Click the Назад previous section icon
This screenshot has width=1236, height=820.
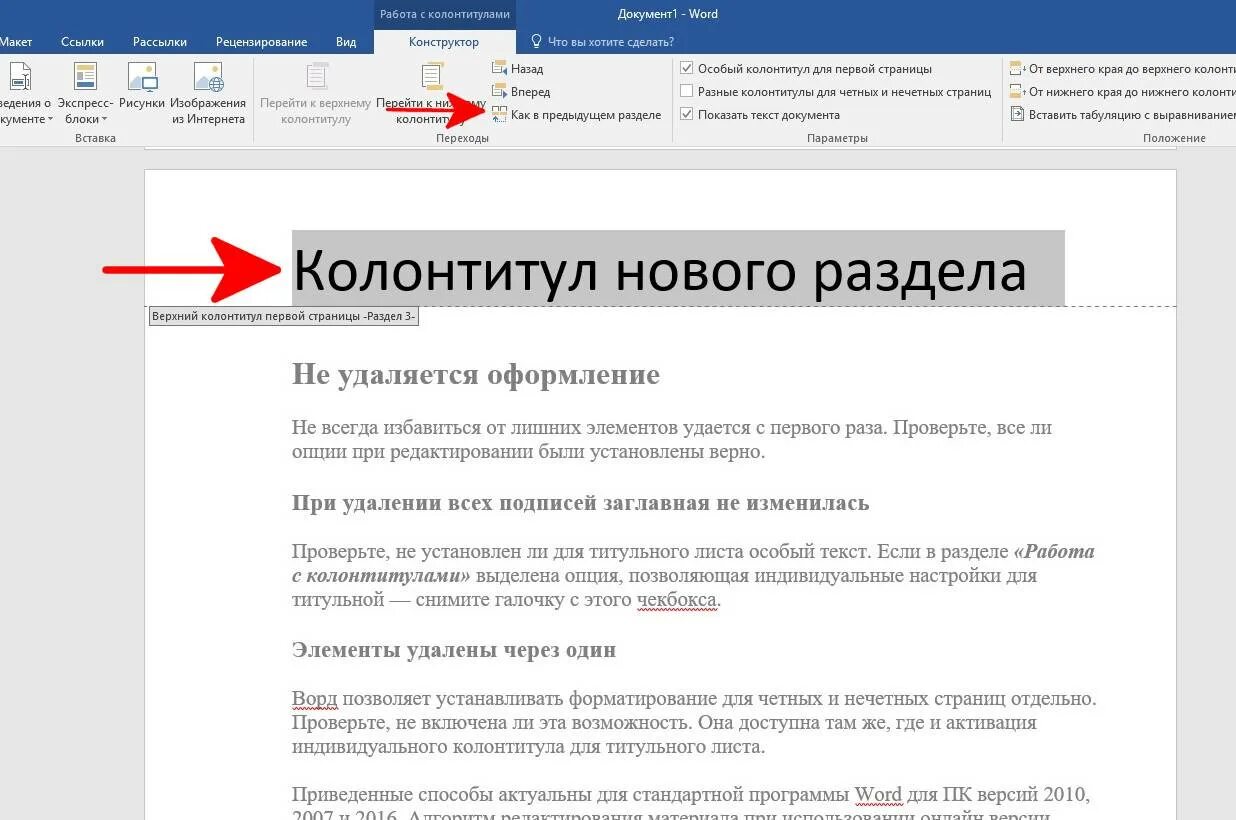500,69
